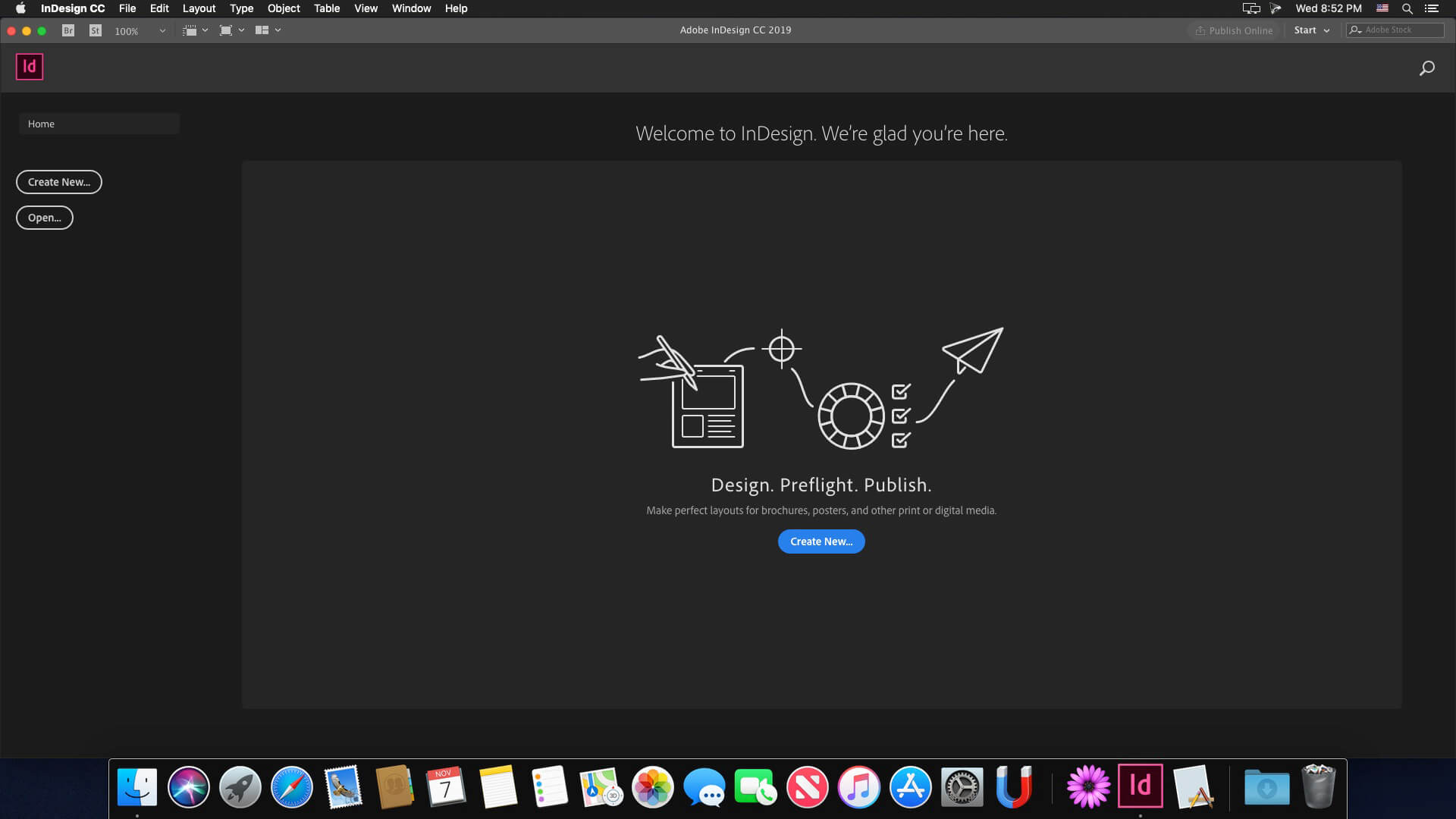
Task: Open the Window menu
Action: click(411, 8)
